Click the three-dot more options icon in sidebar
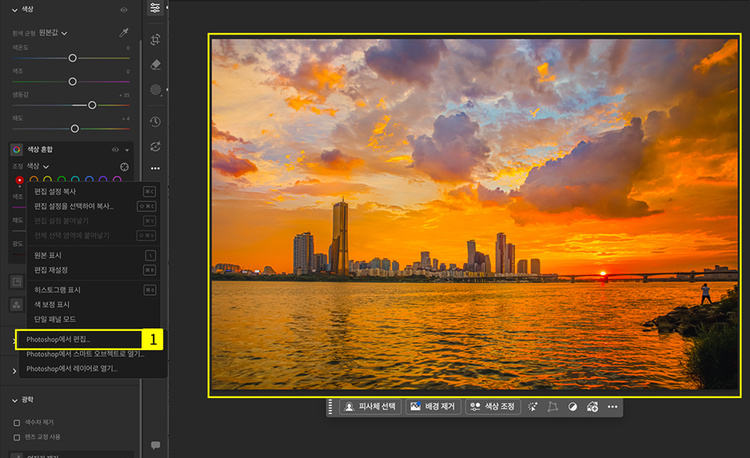 (x=155, y=168)
